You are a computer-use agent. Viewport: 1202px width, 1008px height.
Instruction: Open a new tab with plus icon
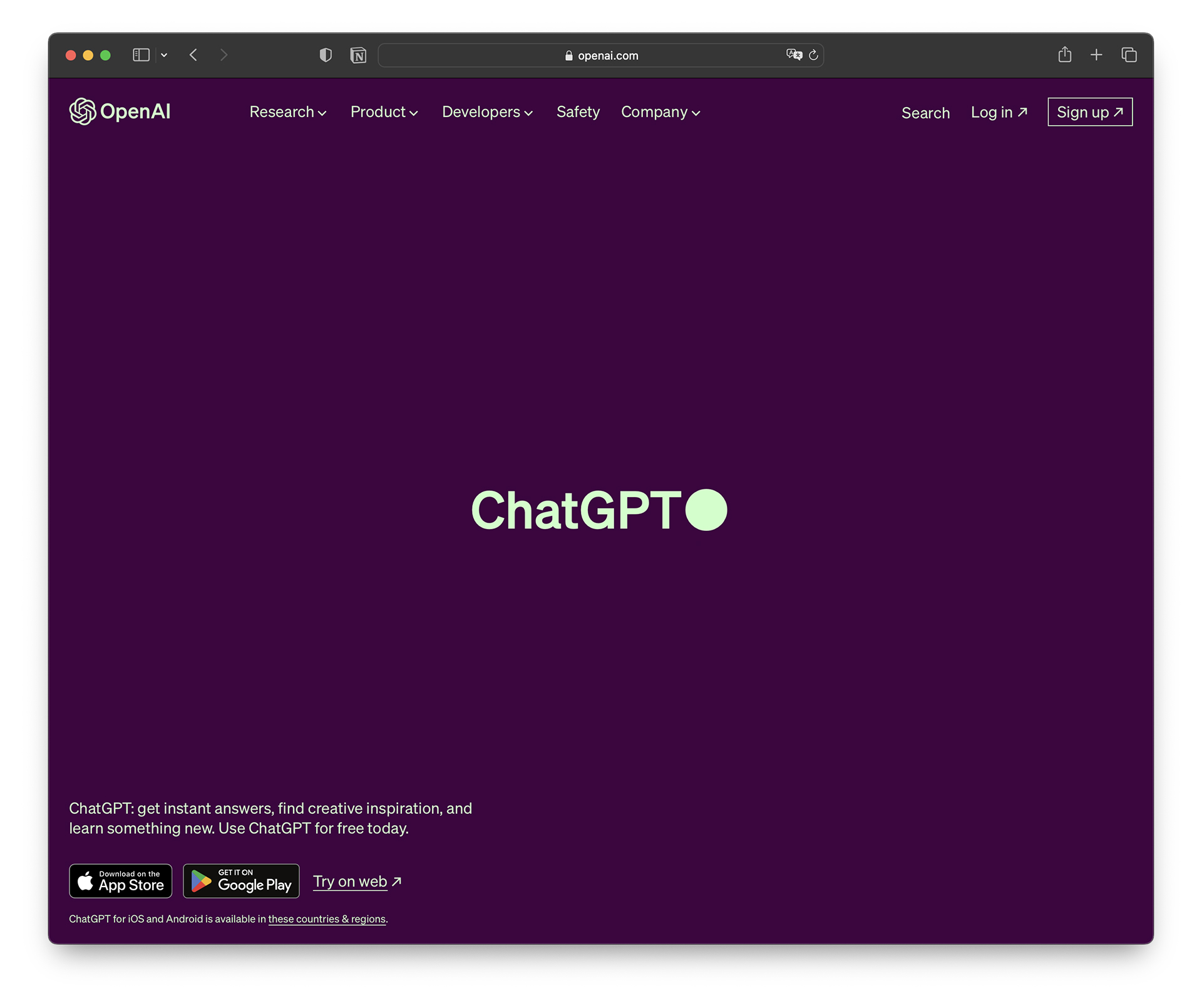click(1096, 55)
